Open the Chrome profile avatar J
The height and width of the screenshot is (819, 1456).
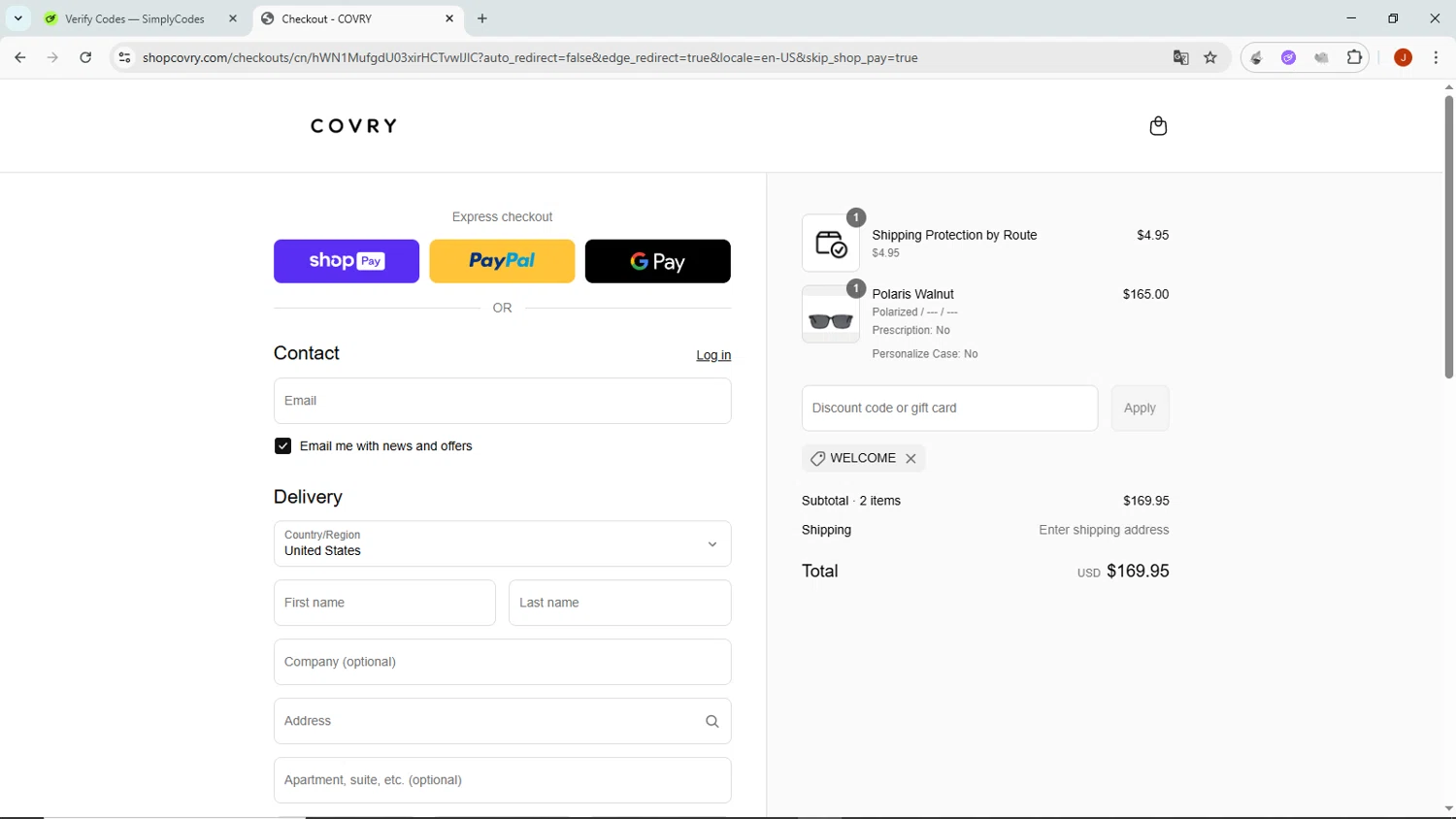tap(1403, 57)
